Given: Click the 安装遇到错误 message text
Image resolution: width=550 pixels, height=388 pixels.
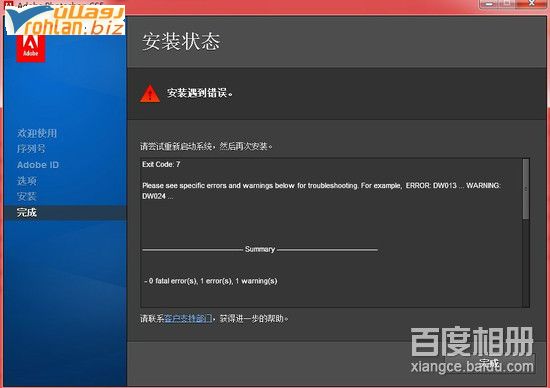Looking at the screenshot, I should pos(200,93).
